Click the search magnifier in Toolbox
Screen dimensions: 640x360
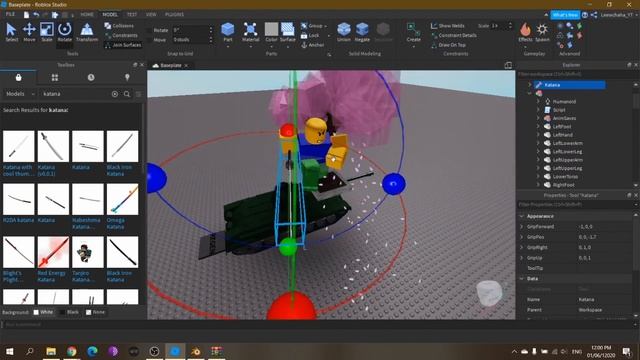tap(127, 94)
